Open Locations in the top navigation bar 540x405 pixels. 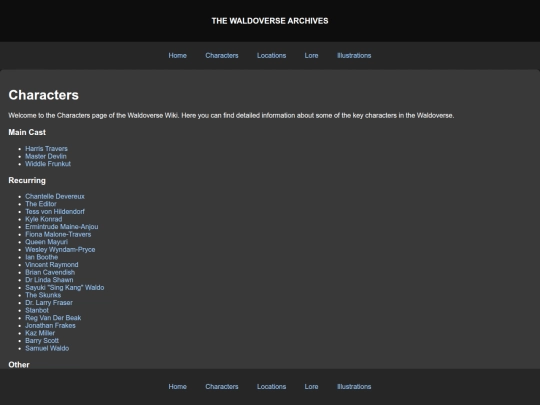(x=271, y=55)
